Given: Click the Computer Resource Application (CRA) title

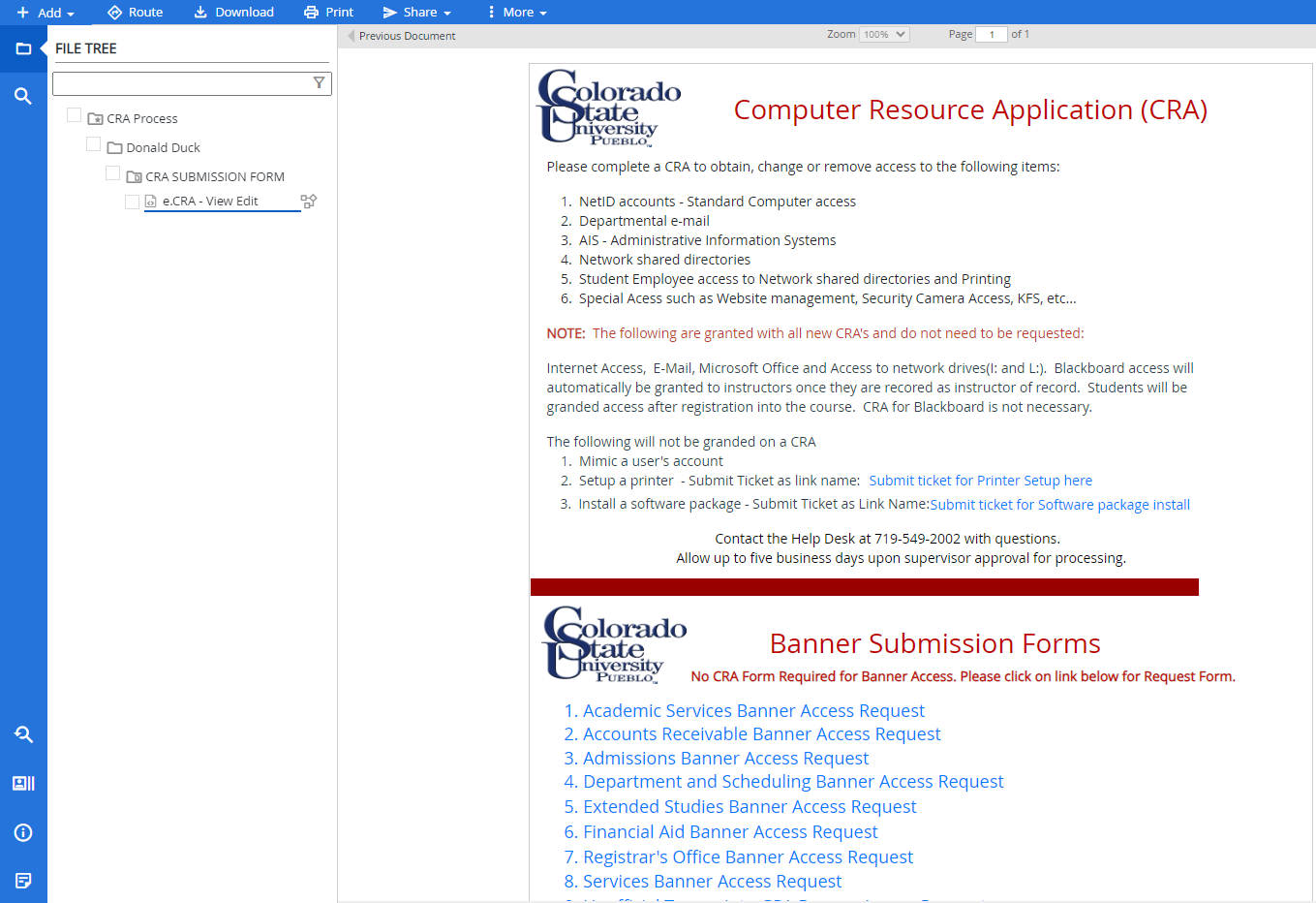Looking at the screenshot, I should click(x=970, y=109).
